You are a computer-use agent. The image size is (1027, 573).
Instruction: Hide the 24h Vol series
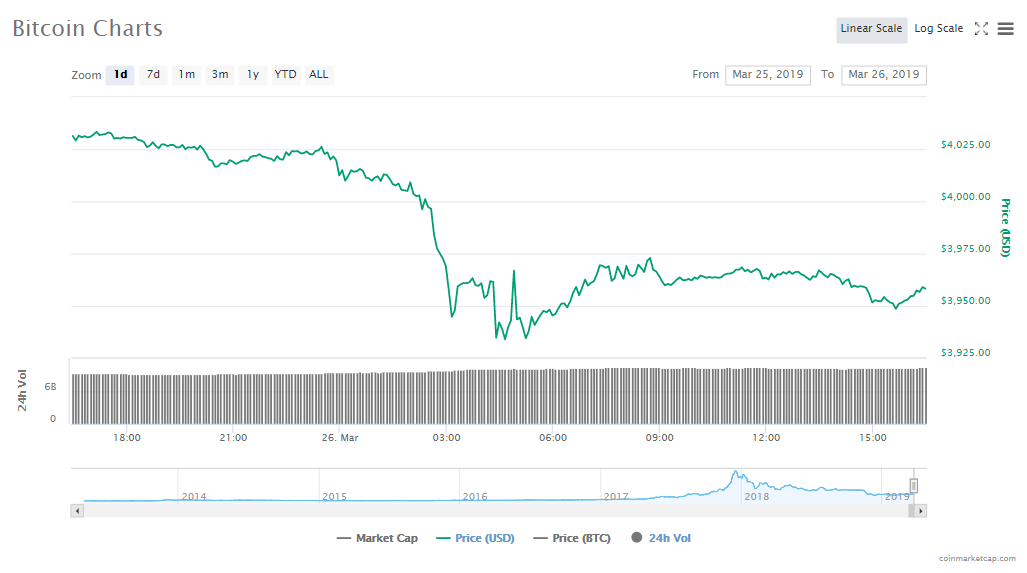[x=660, y=538]
